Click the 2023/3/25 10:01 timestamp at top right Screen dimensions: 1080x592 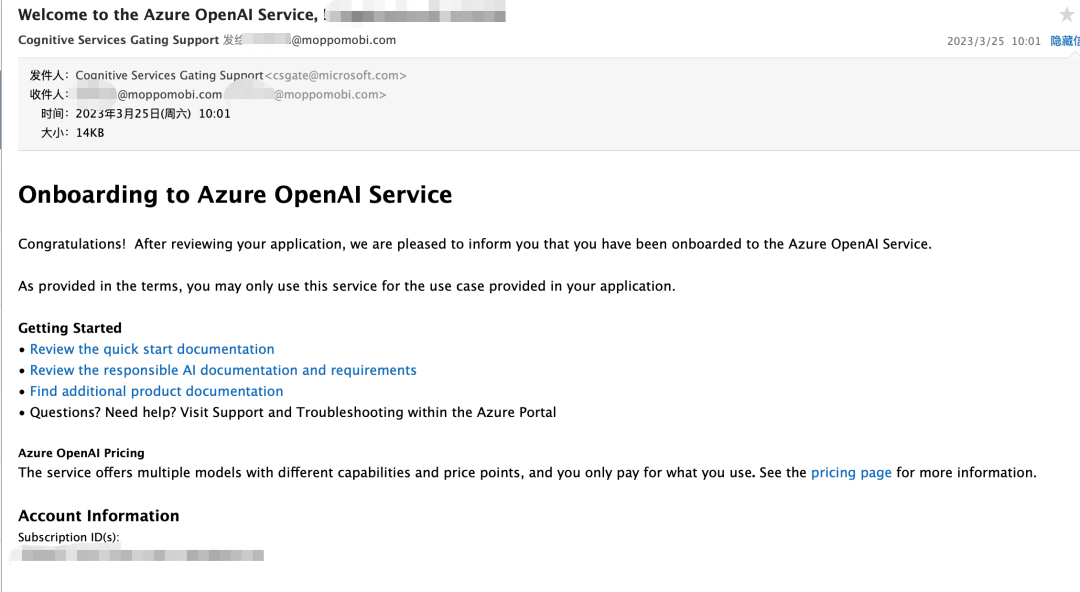pyautogui.click(x=993, y=41)
